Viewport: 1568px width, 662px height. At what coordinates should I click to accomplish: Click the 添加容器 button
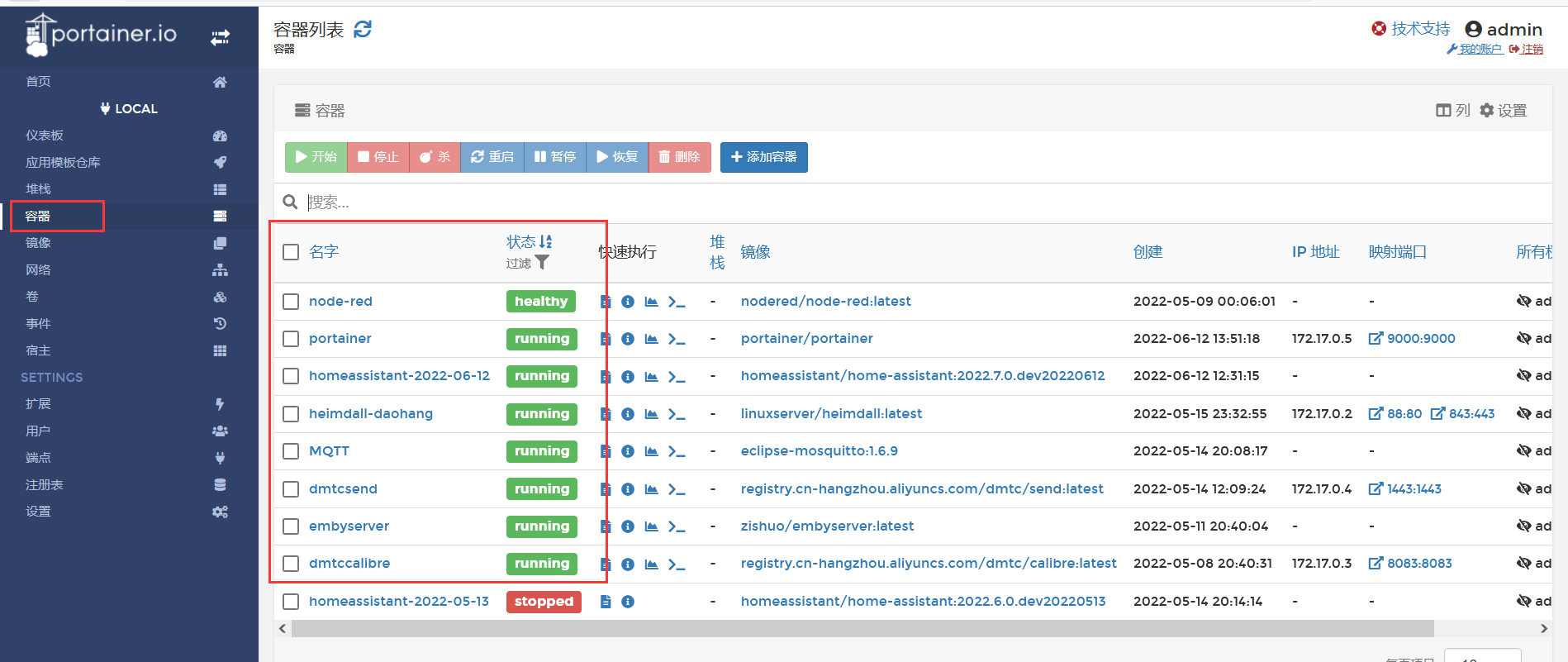tap(763, 157)
